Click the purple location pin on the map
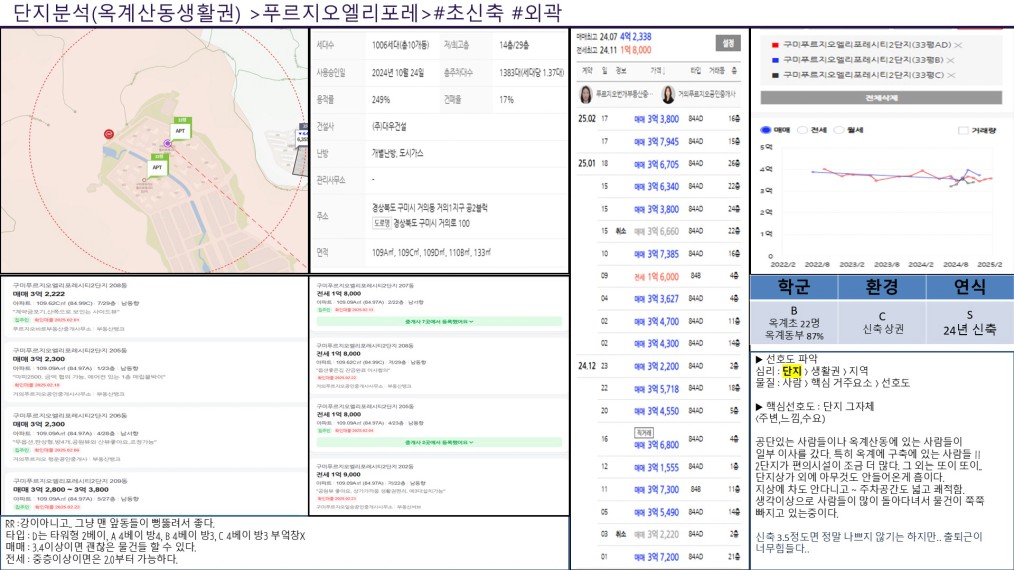Viewport: 1014px width, 570px height. [x=167, y=144]
